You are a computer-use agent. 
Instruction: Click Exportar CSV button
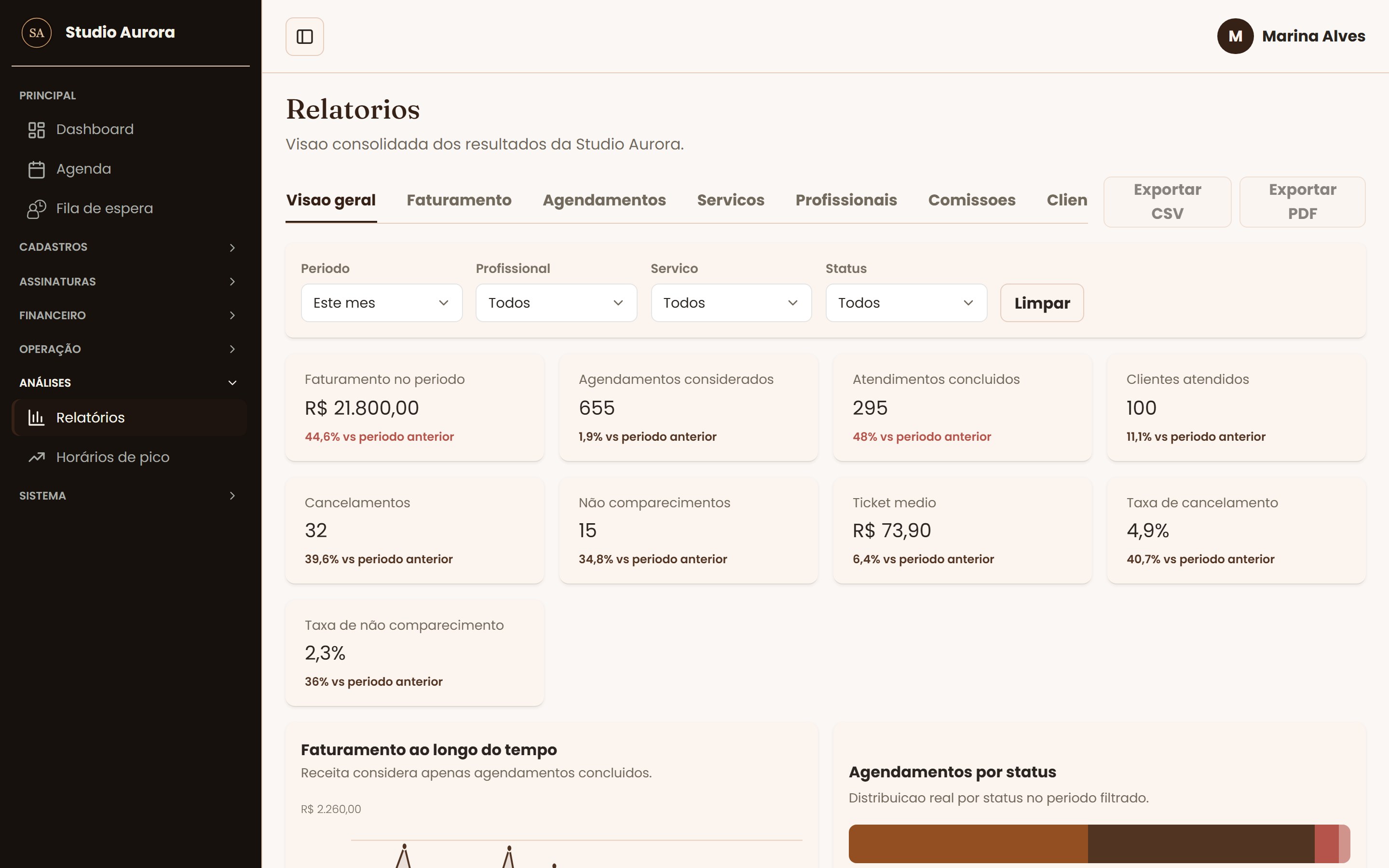[x=1168, y=202]
